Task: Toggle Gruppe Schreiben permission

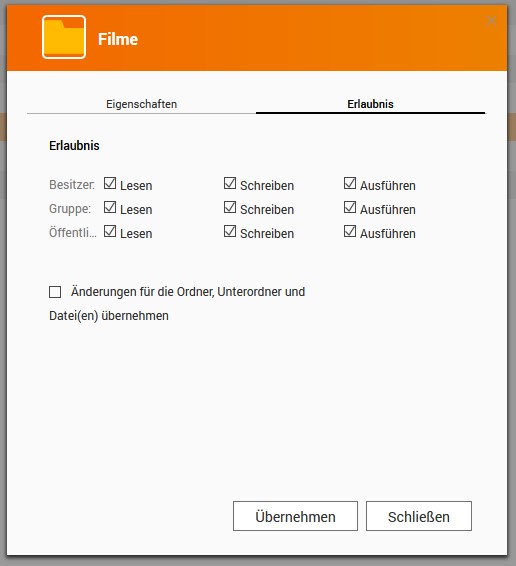Action: tap(230, 208)
